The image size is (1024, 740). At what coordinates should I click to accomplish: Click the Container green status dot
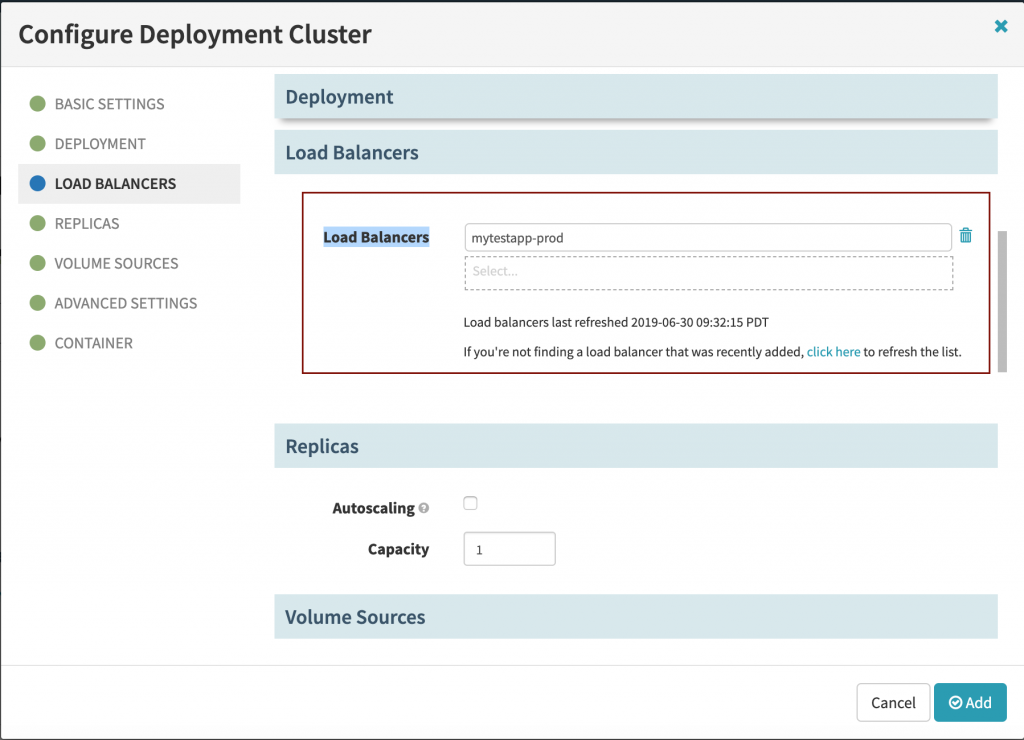38,343
